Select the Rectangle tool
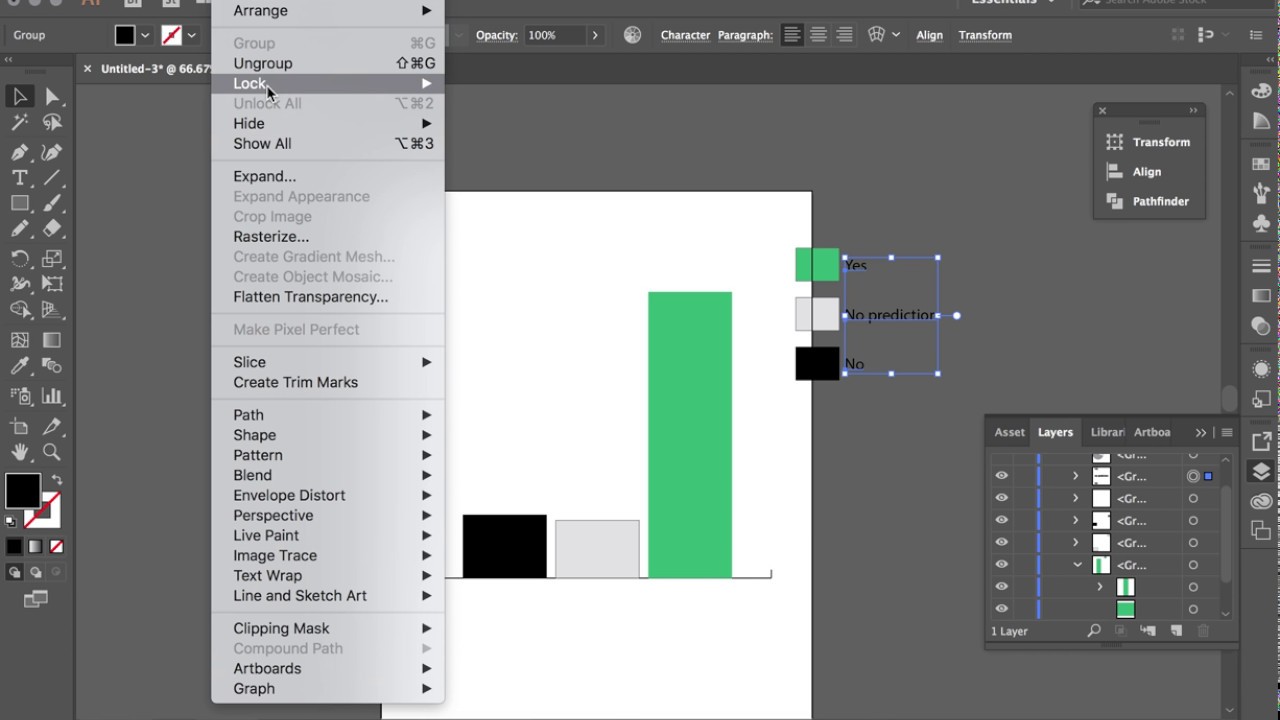This screenshot has height=720, width=1280. coord(19,203)
